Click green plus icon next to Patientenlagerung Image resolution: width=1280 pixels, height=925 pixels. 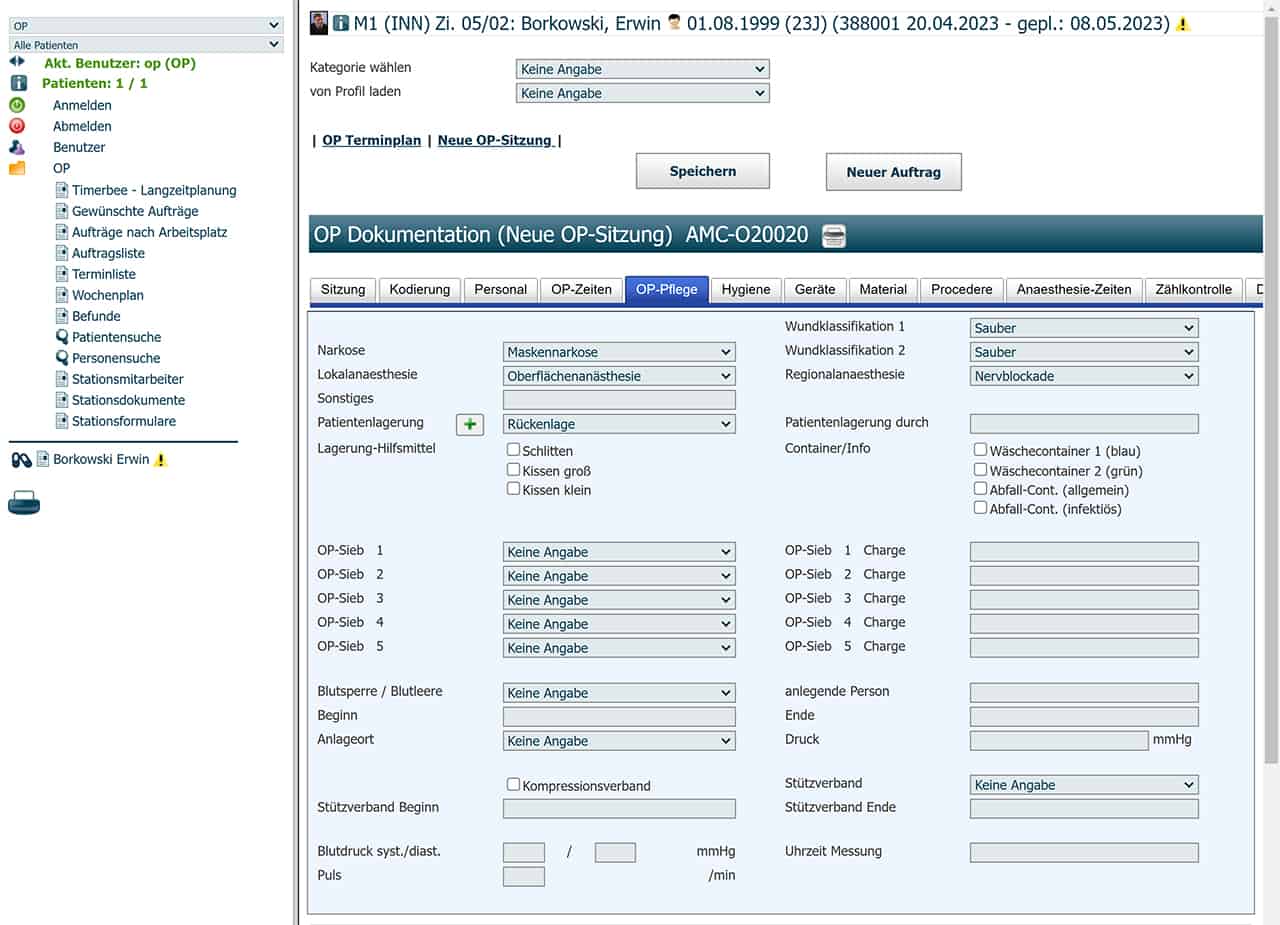click(469, 424)
